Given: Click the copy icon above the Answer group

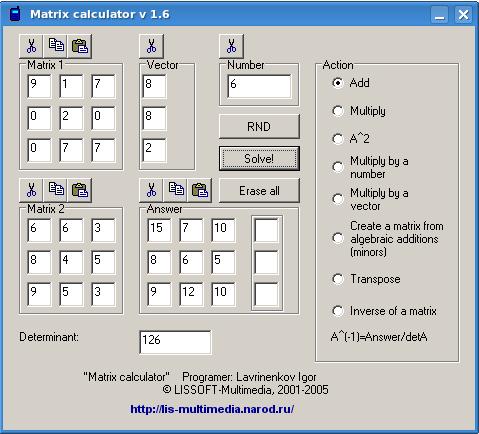Looking at the screenshot, I should (176, 190).
